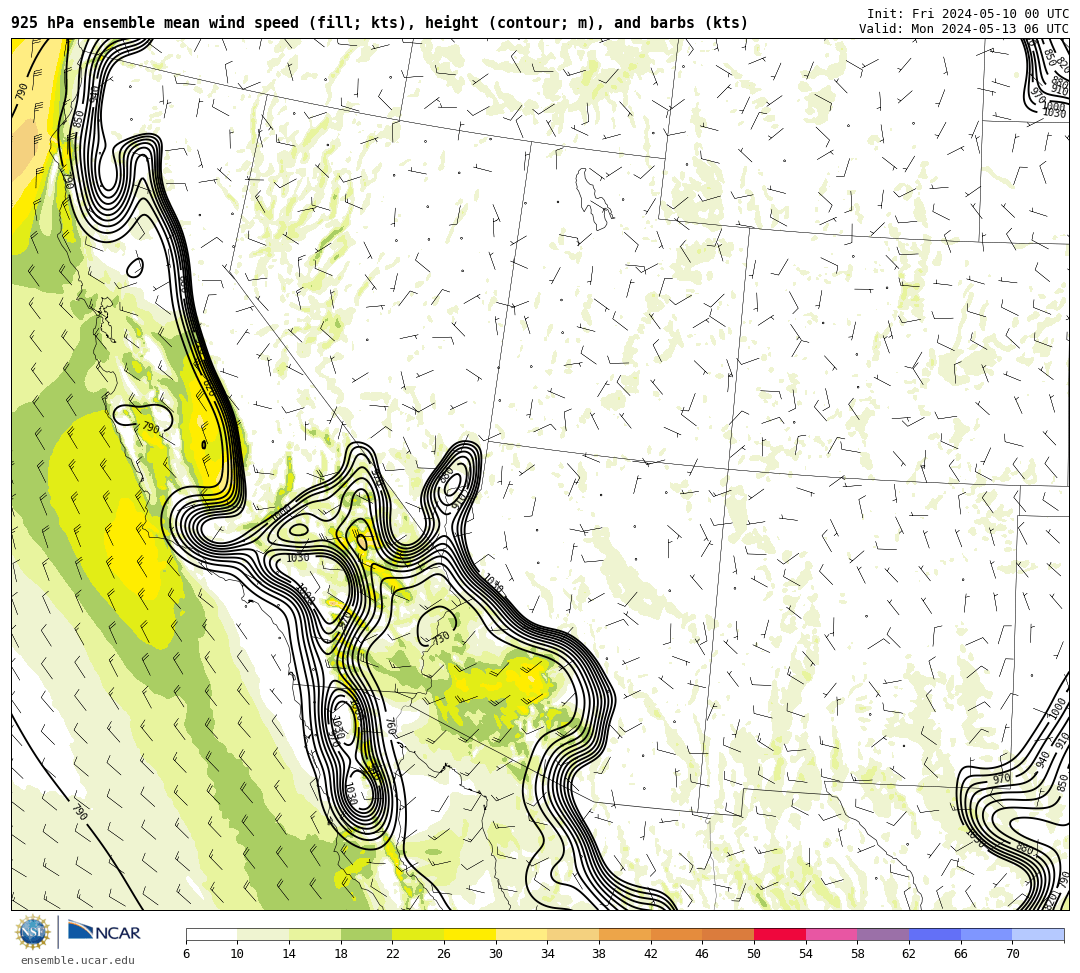1080x973 pixels.
Task: Select the pale yellow 30-34 kts legend swatch
Action: pos(521,934)
